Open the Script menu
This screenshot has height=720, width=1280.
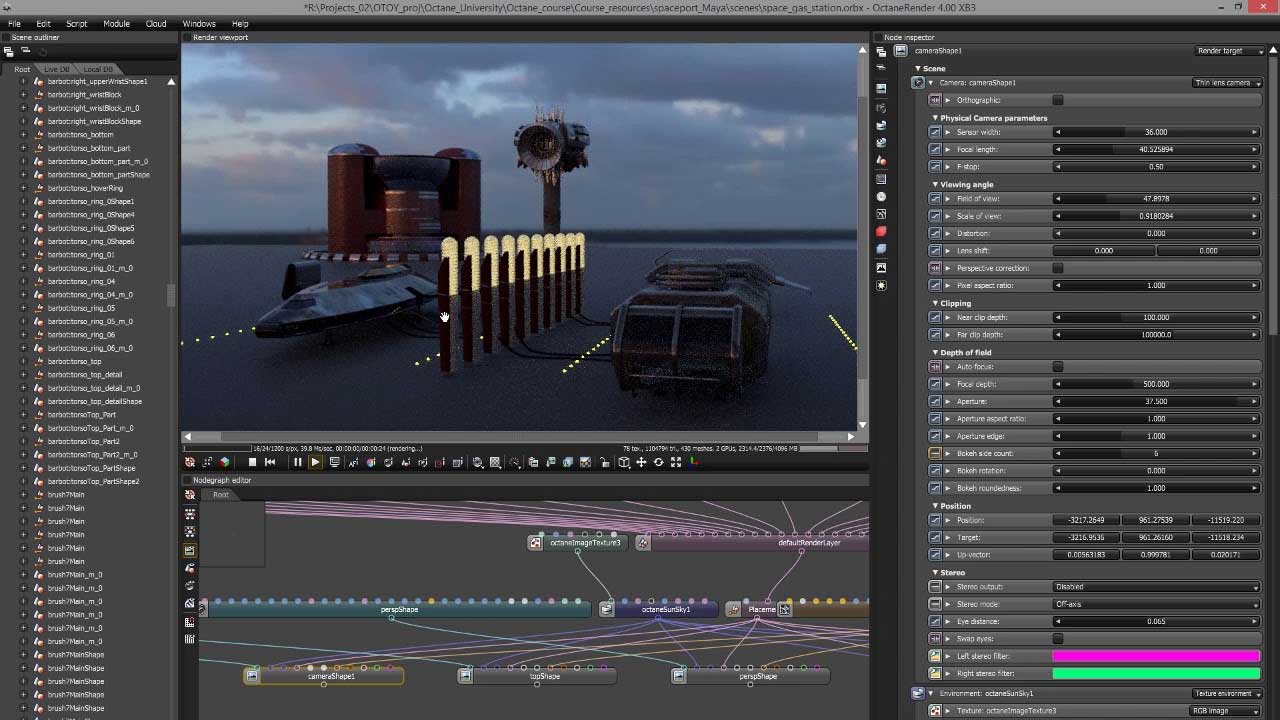pos(76,23)
